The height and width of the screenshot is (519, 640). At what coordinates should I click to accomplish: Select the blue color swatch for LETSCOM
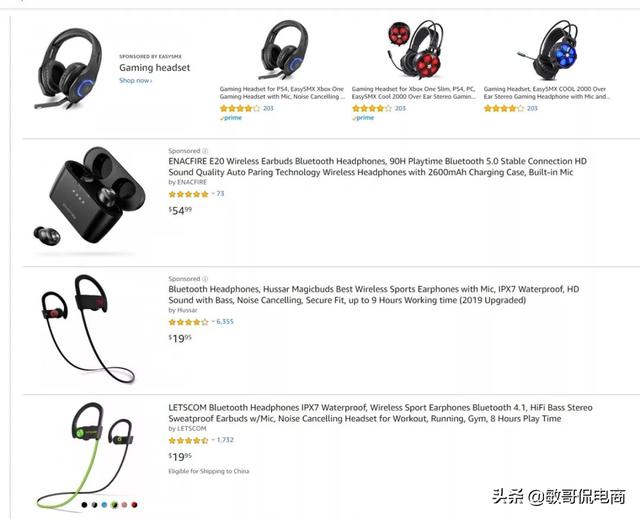pos(104,505)
